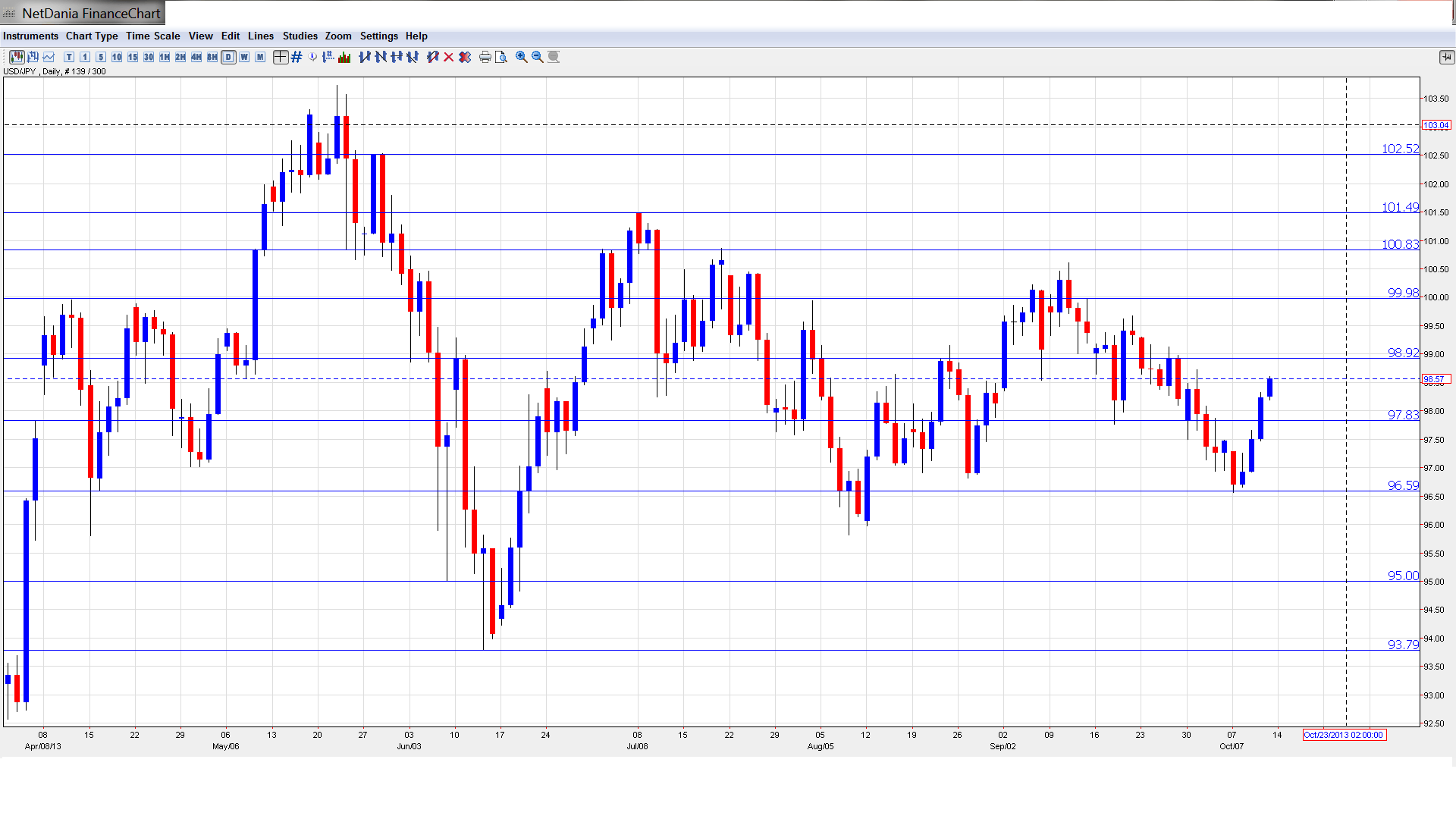Screen dimensions: 1456x819
Task: Switch to the line chart type icon
Action: tap(49, 57)
